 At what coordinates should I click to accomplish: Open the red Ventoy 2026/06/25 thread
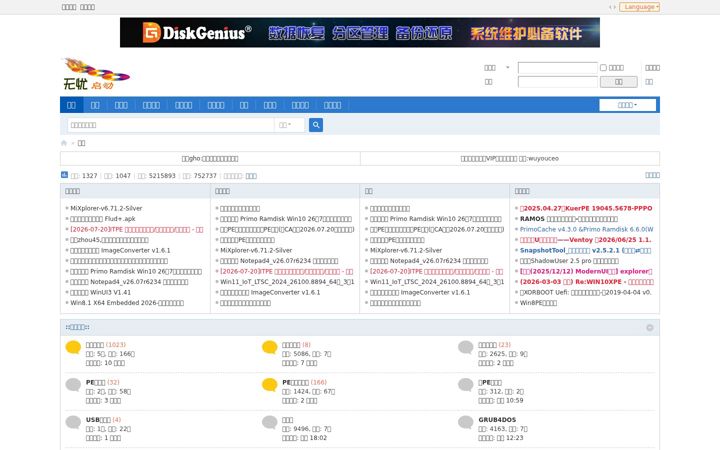pyautogui.click(x=585, y=240)
